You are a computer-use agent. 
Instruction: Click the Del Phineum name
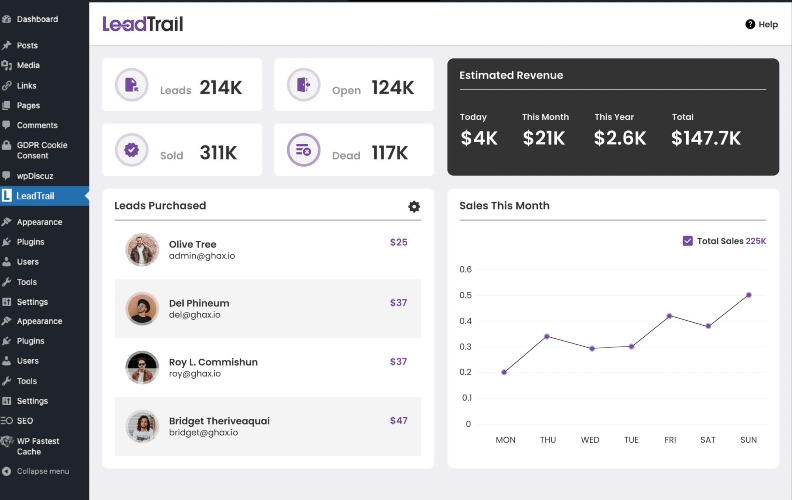pos(199,303)
